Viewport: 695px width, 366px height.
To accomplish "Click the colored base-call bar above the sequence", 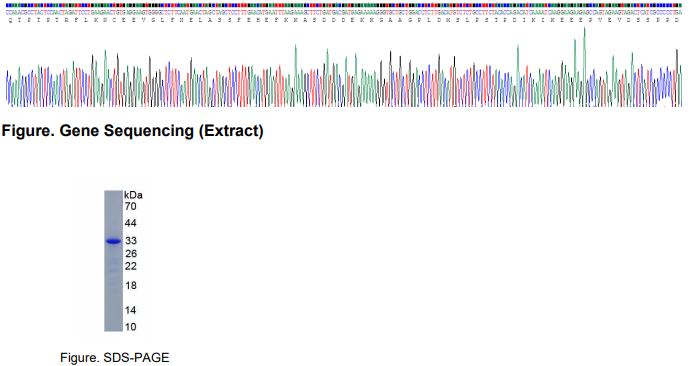I will [344, 5].
